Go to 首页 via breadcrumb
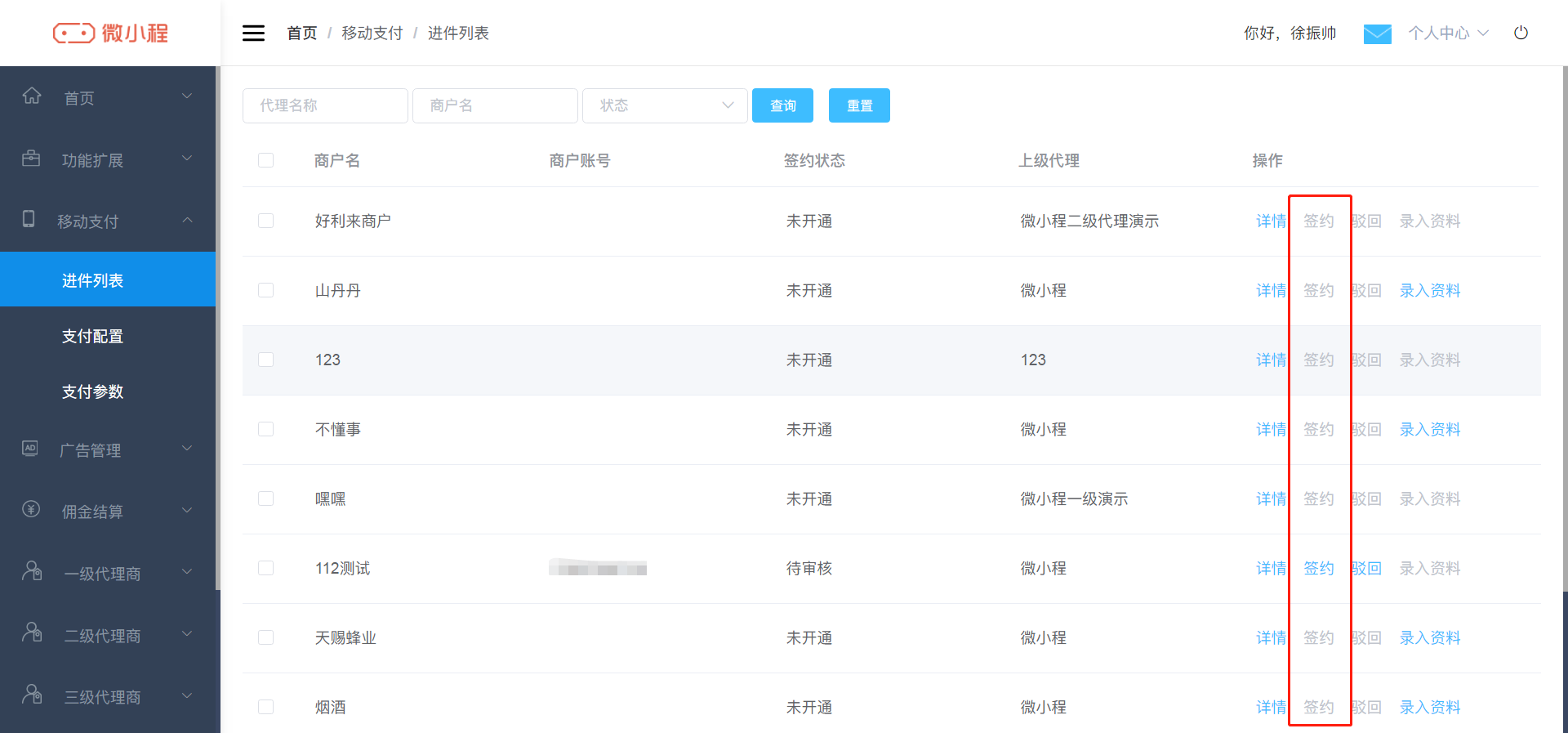This screenshot has height=733, width=1568. point(301,34)
